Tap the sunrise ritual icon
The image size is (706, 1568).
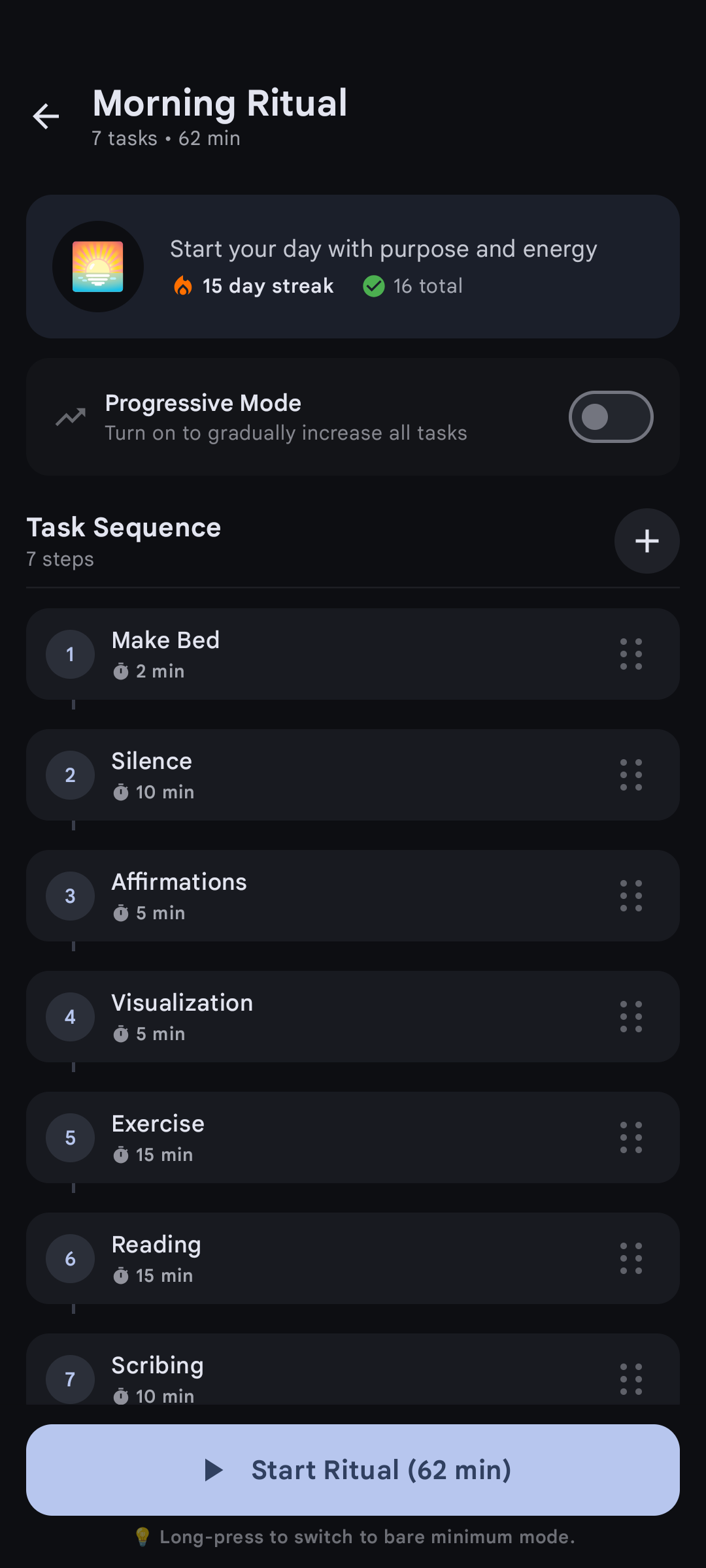98,267
